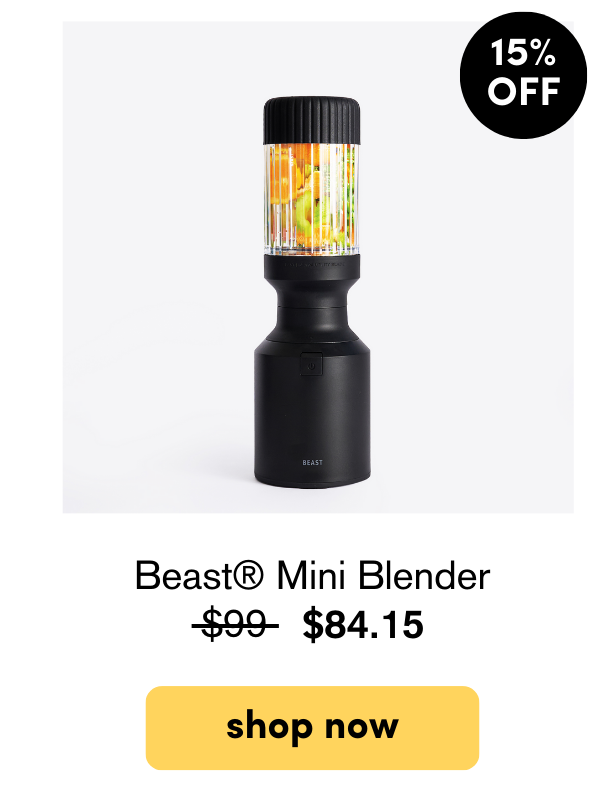Click the registered trademark symbol in title

click(x=248, y=575)
